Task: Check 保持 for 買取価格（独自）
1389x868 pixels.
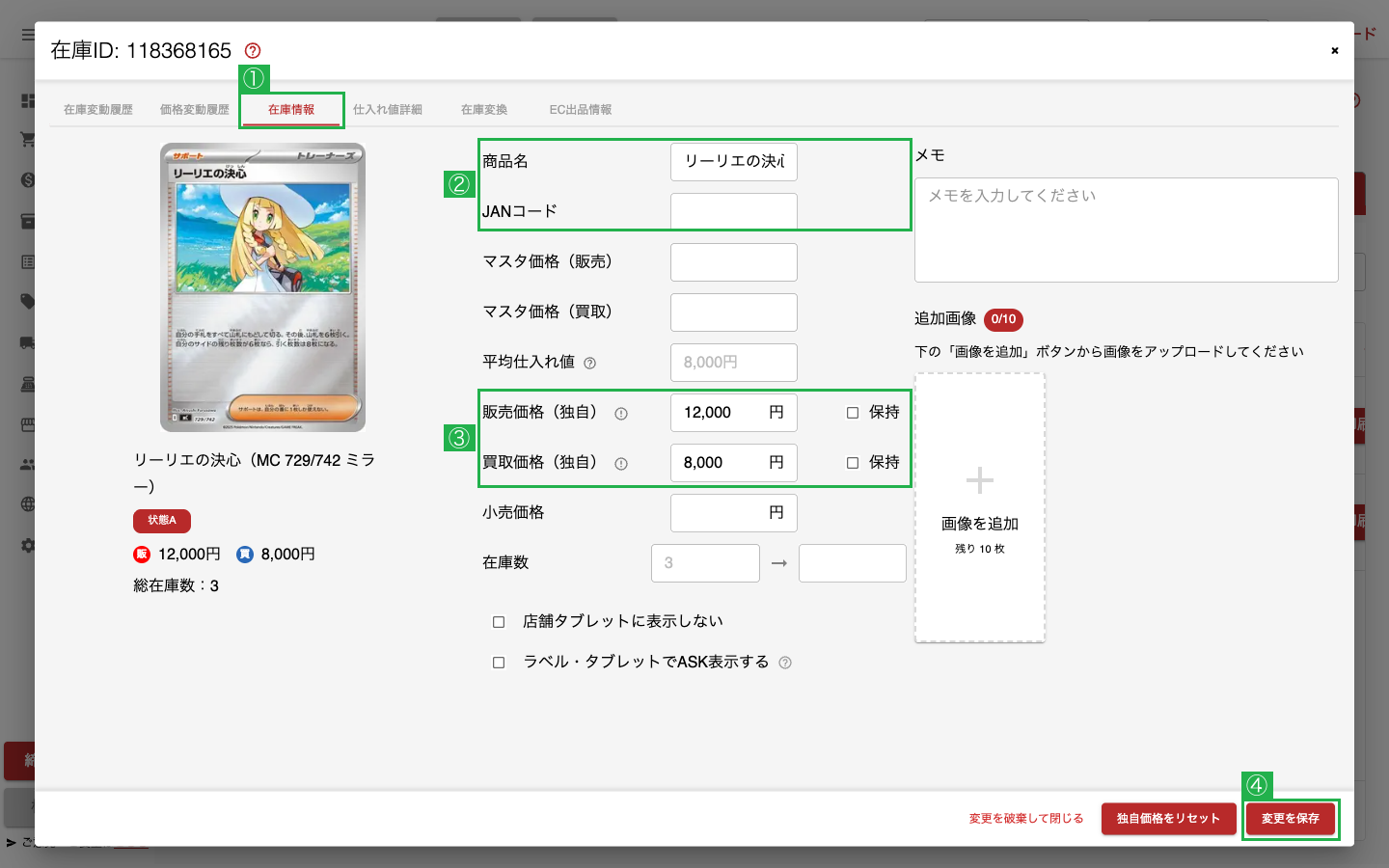Action: pyautogui.click(x=853, y=463)
